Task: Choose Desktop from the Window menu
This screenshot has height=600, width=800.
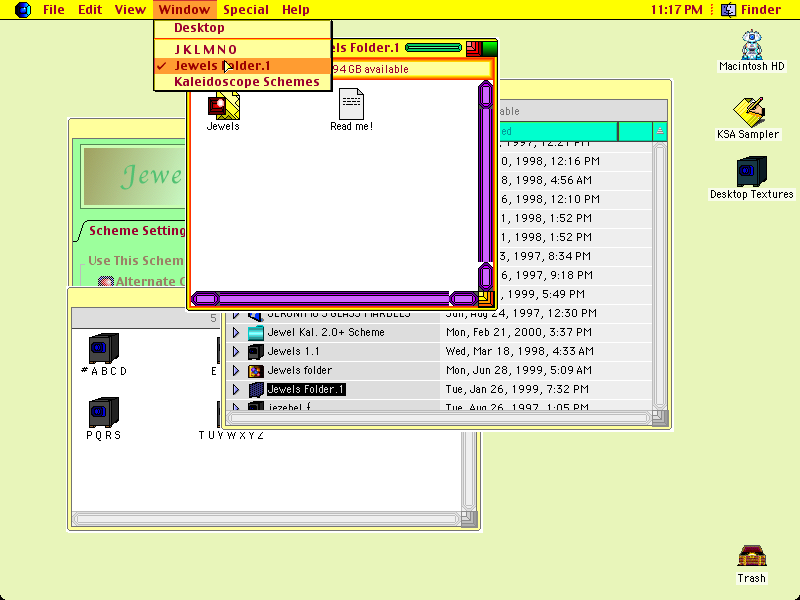Action: [243, 28]
